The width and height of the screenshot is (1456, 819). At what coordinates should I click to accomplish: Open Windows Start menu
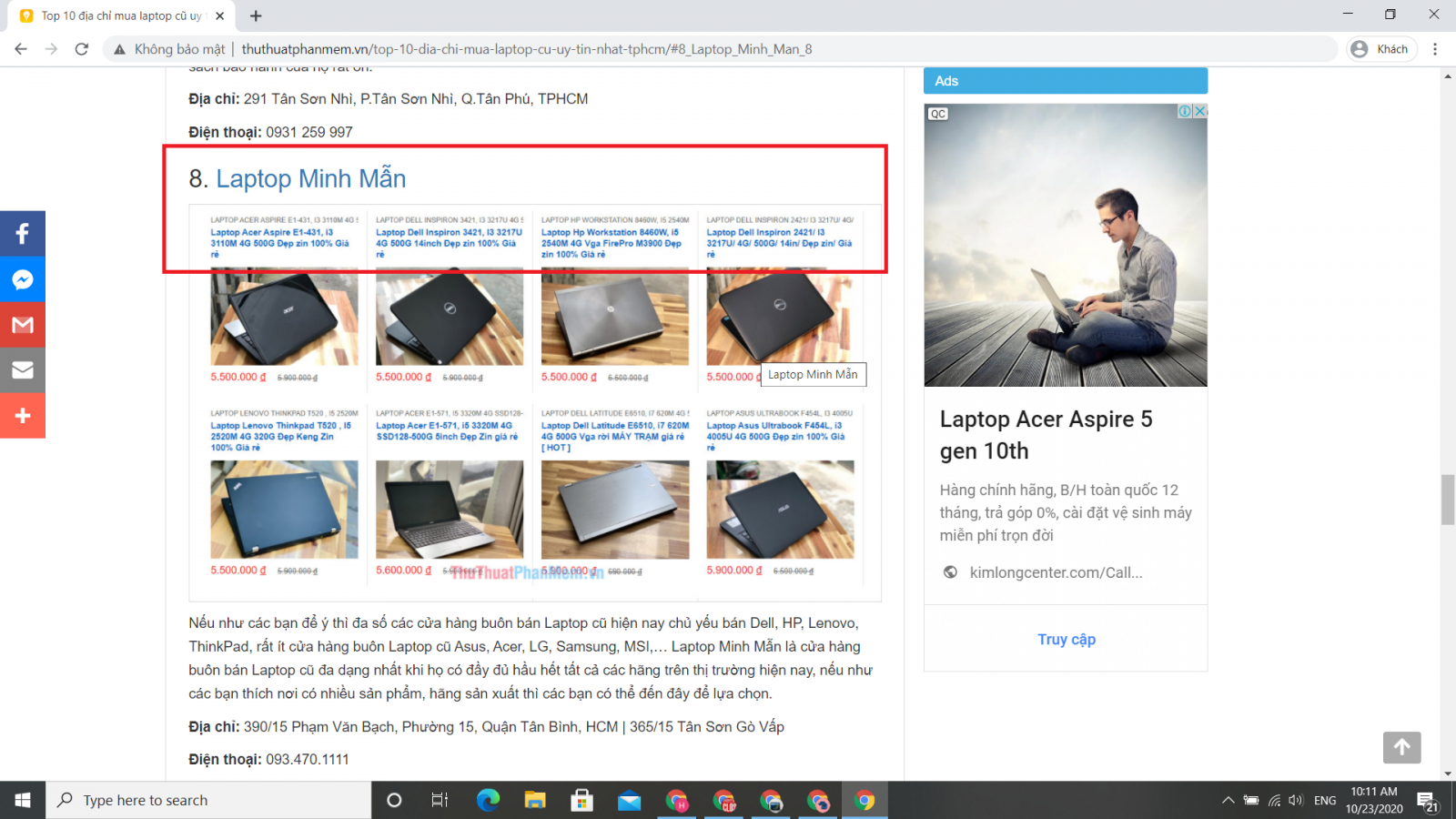tap(23, 800)
